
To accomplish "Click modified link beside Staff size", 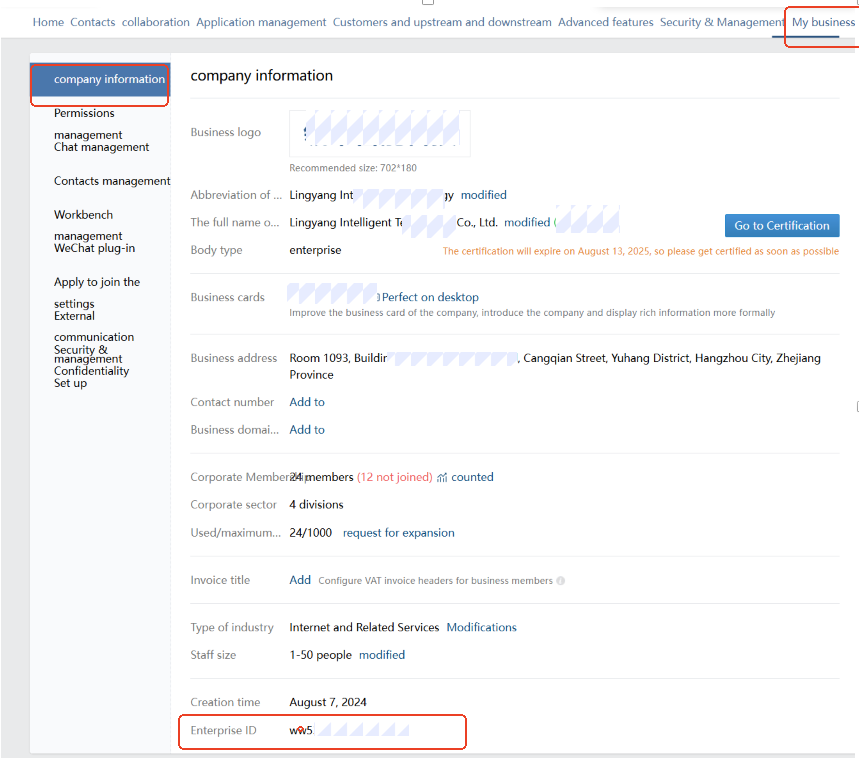I will pos(382,655).
